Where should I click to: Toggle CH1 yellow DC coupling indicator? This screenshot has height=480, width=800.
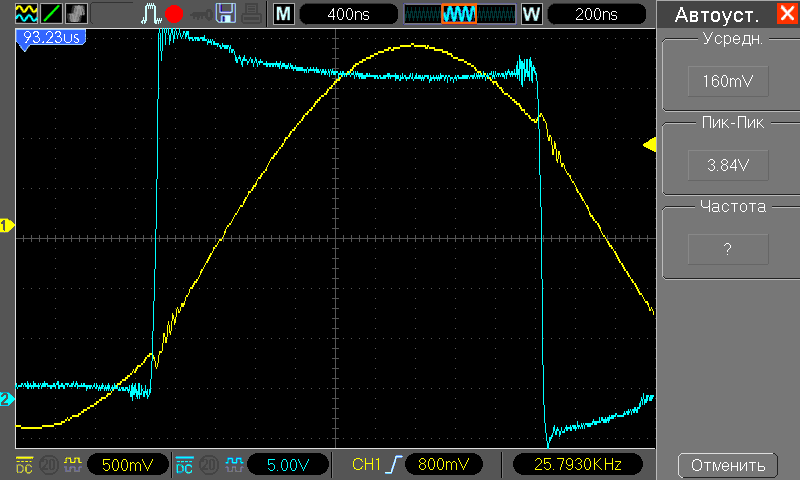click(x=24, y=465)
